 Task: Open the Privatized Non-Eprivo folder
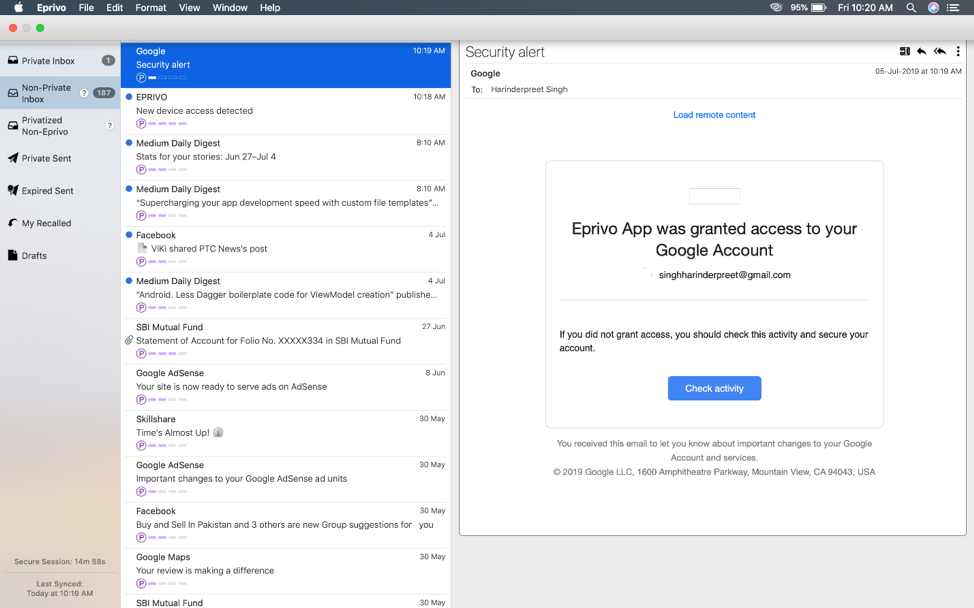[x=60, y=125]
